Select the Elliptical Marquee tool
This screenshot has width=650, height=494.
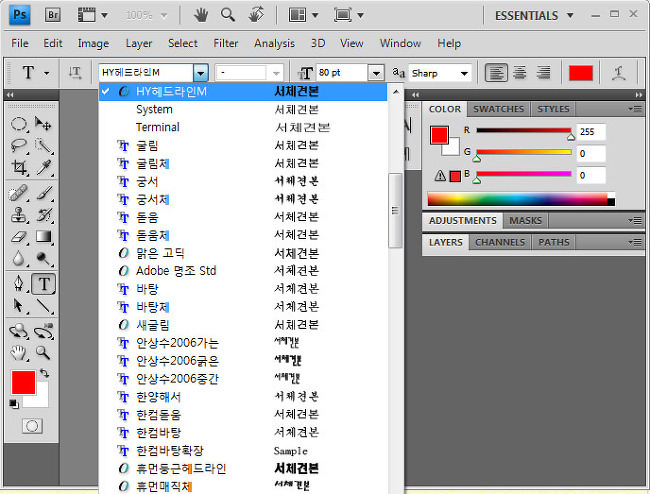[19, 124]
